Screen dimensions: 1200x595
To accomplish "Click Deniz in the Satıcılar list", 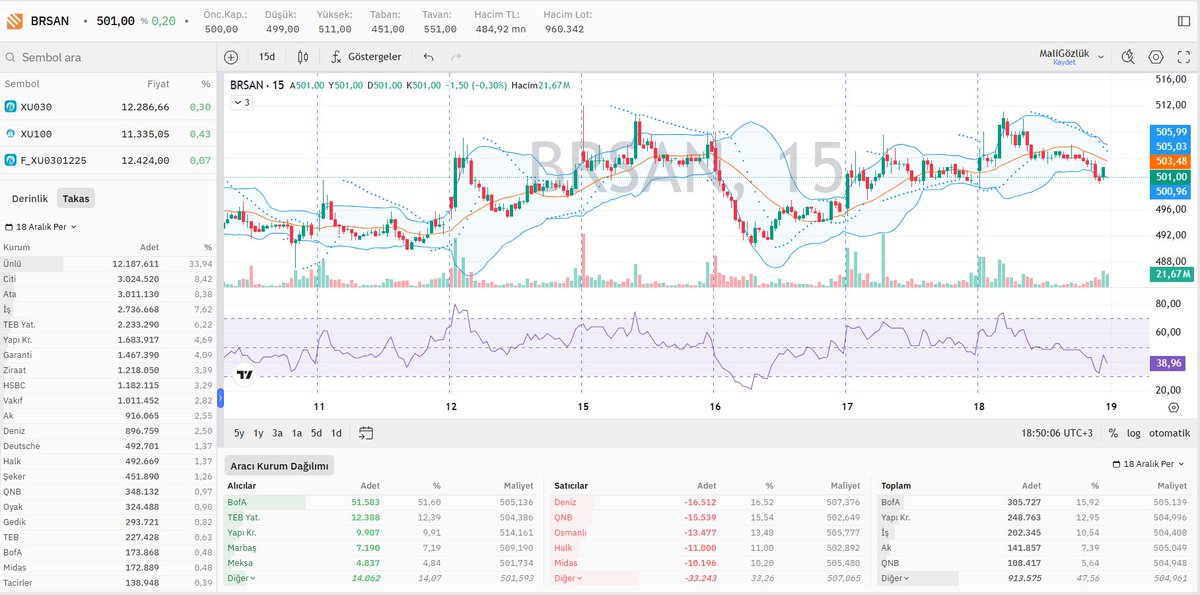I will (x=565, y=501).
